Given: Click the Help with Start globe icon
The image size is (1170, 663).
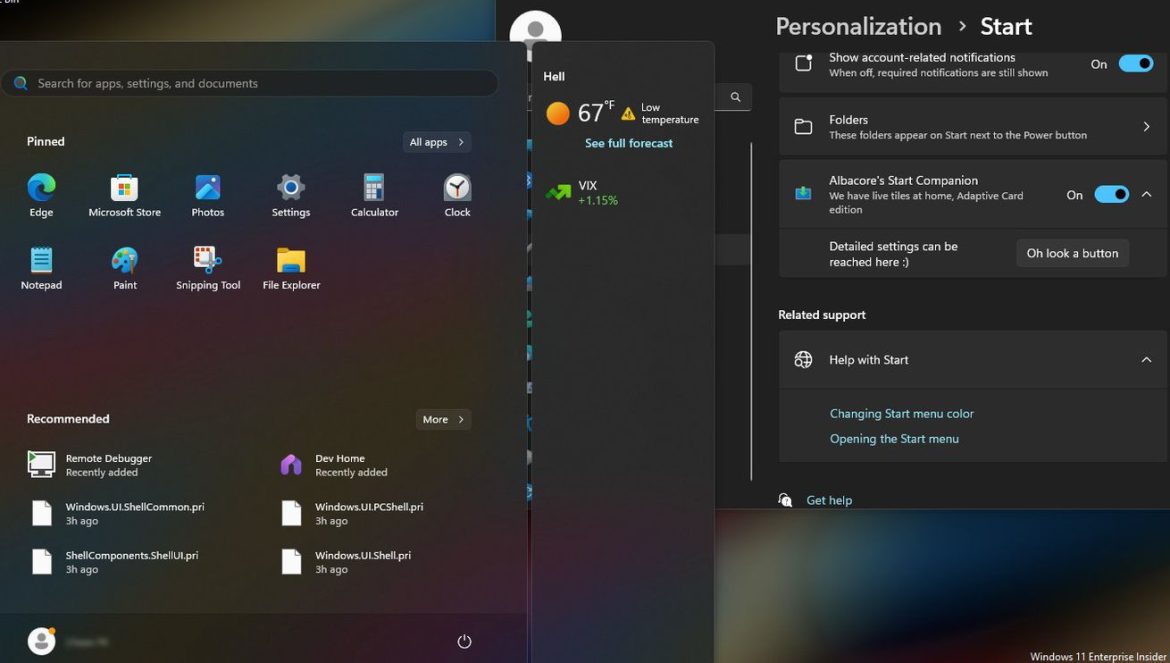Looking at the screenshot, I should (803, 359).
